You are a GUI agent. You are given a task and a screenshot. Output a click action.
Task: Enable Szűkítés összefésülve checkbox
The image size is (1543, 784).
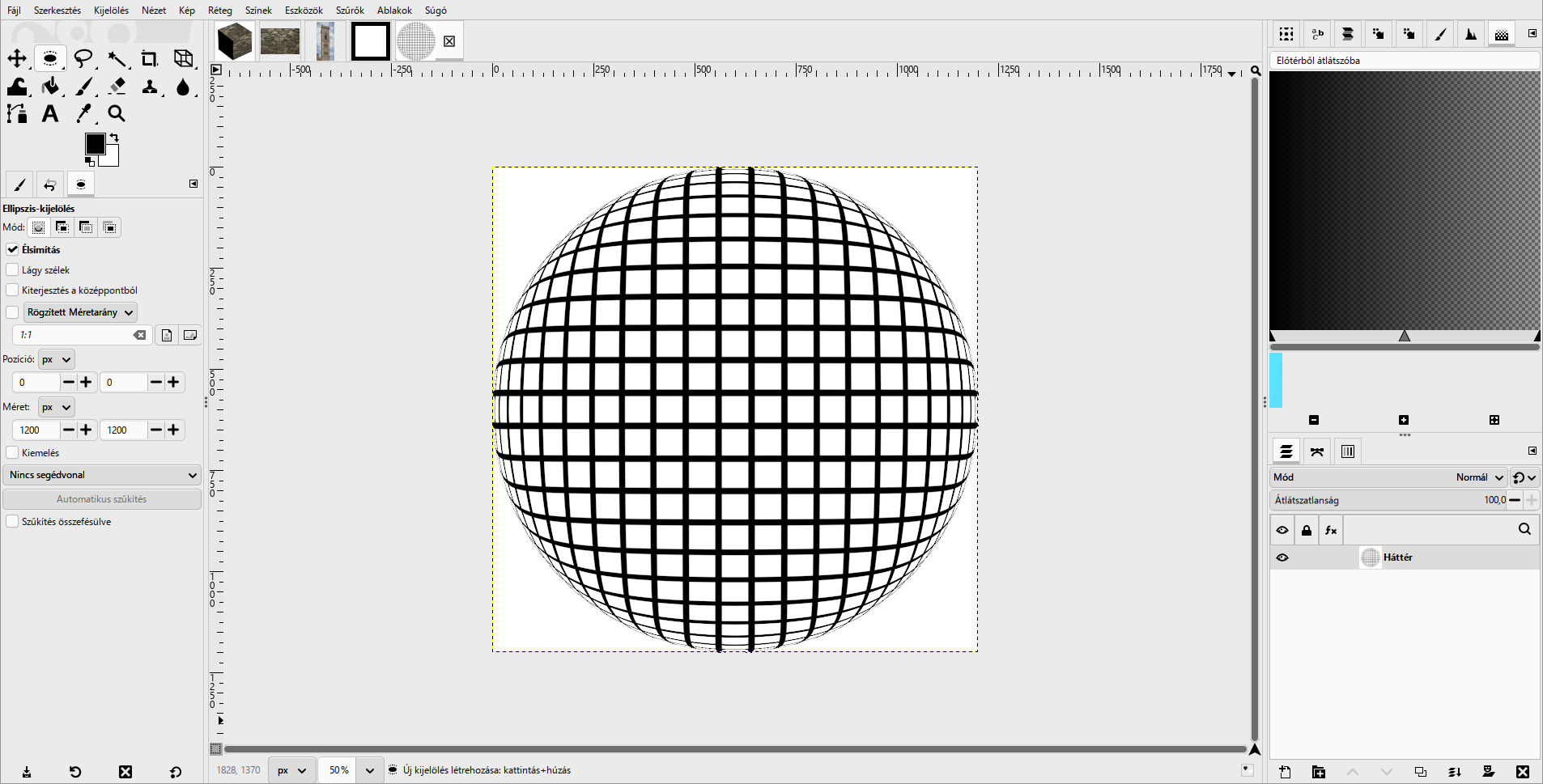[x=12, y=521]
